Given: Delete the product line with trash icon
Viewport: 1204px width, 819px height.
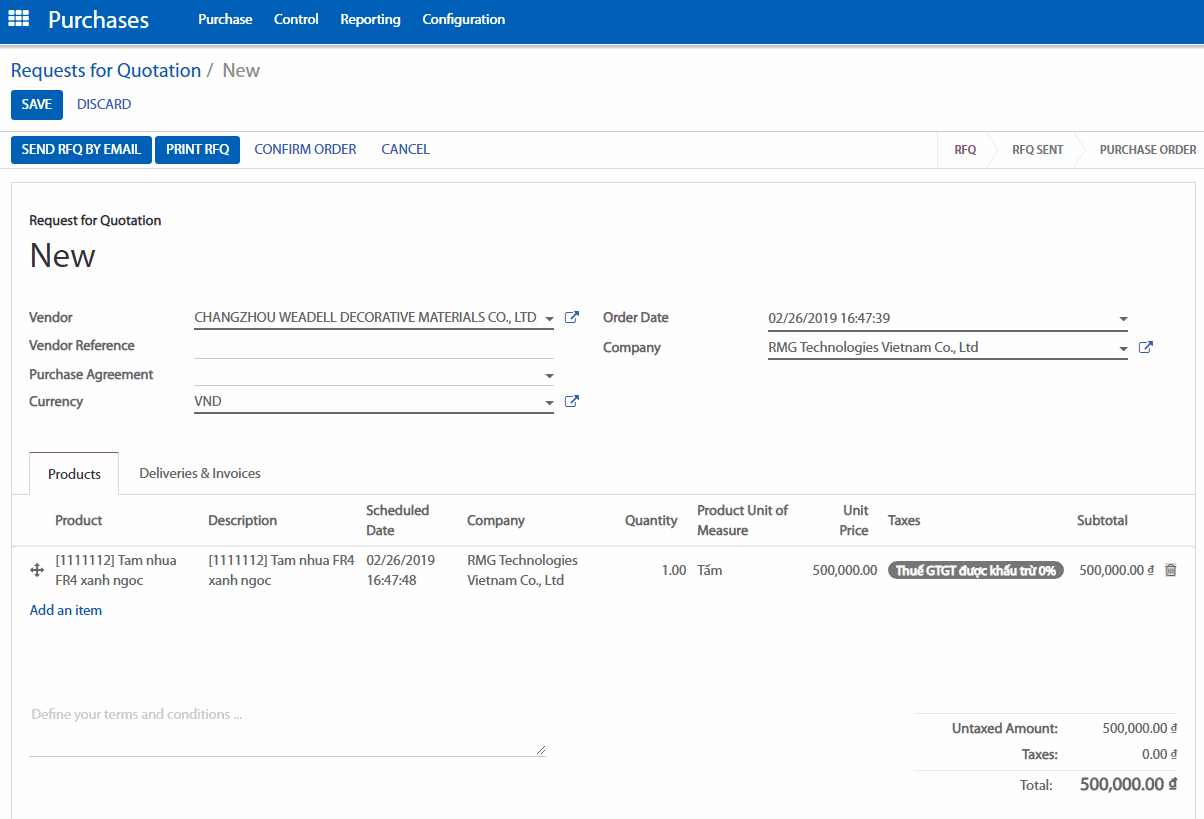Looking at the screenshot, I should click(1171, 570).
